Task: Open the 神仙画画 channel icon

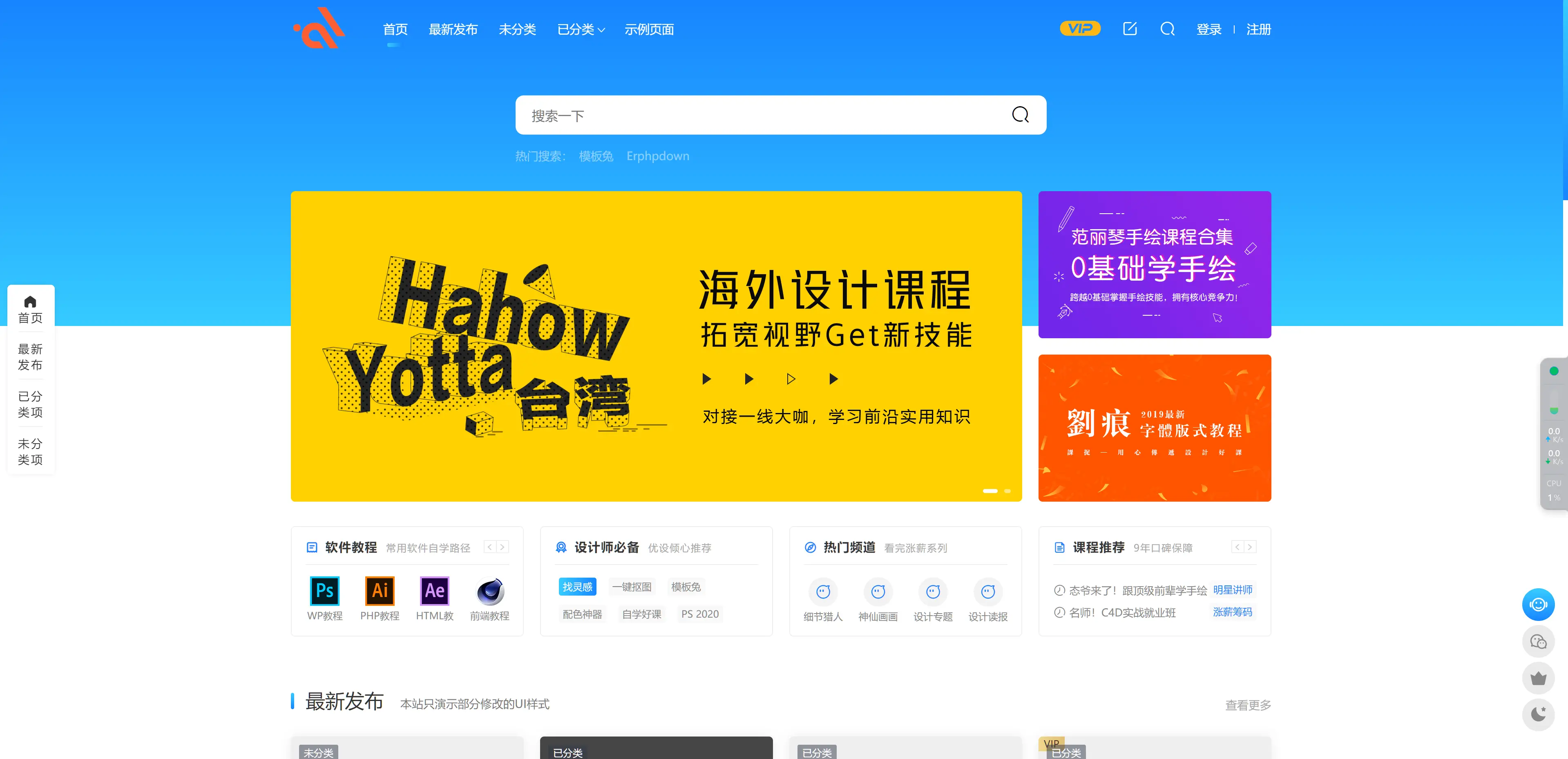Action: (878, 591)
